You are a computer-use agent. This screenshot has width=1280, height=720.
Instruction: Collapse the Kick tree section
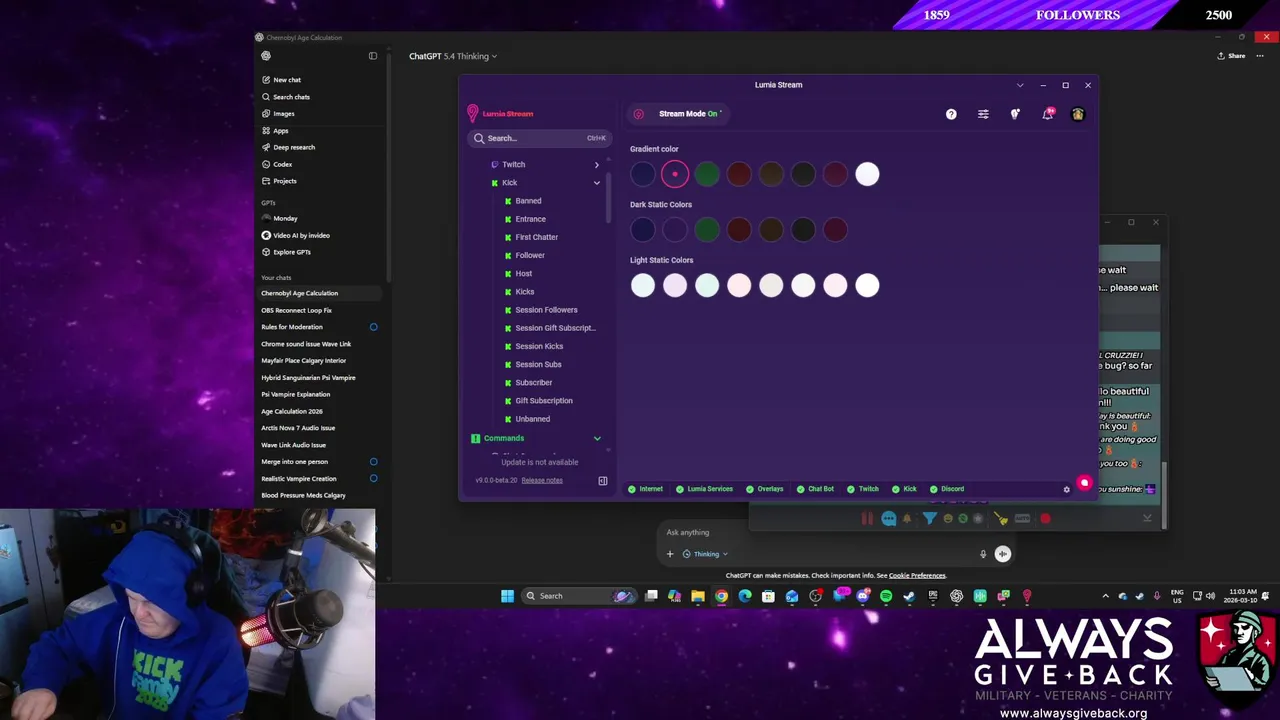tap(597, 183)
